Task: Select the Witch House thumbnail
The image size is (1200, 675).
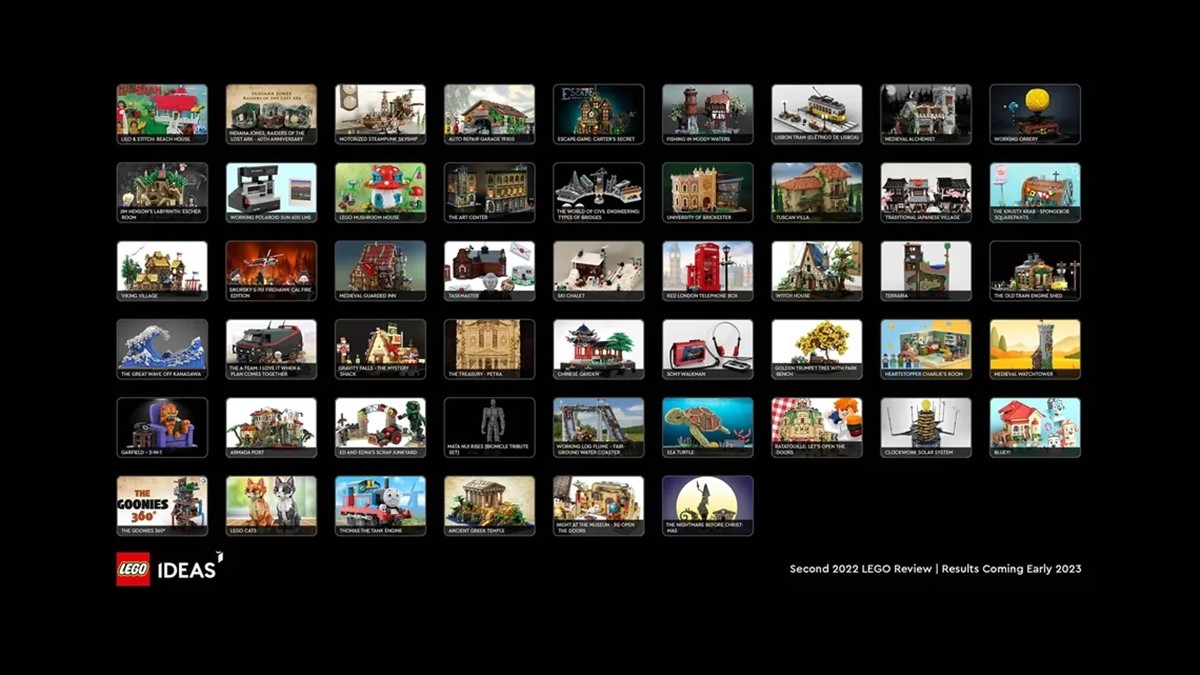Action: 817,271
